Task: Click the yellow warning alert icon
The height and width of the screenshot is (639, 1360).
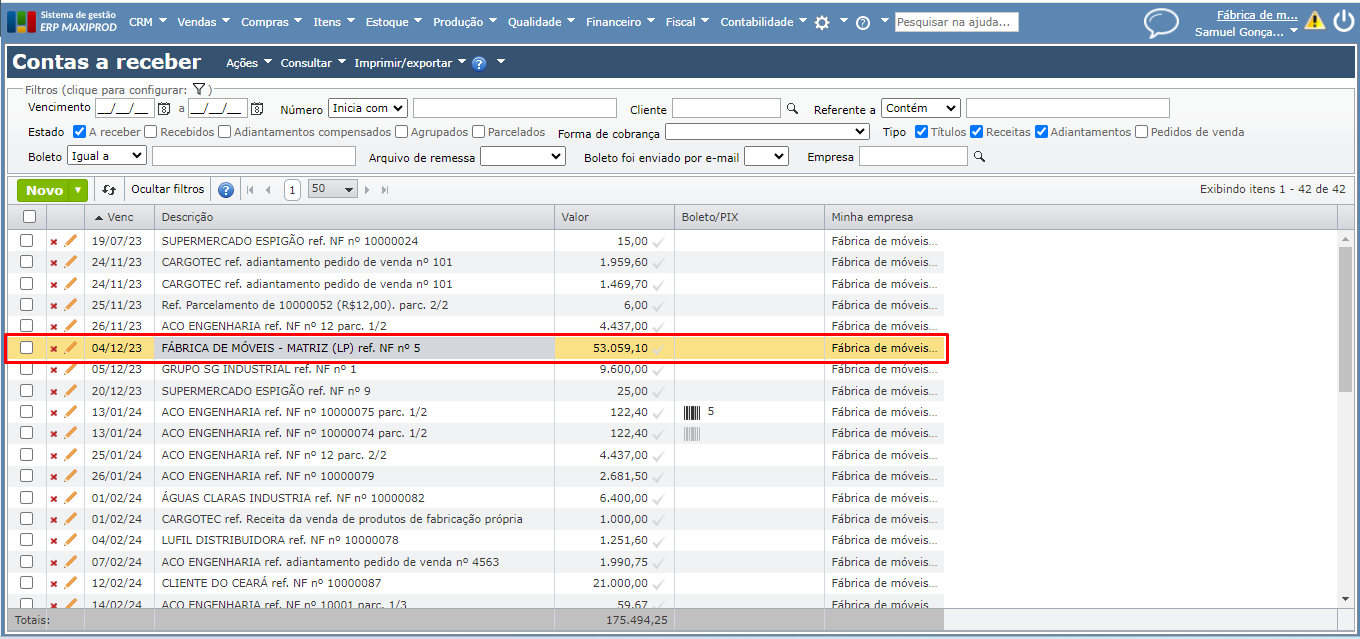Action: [x=1314, y=21]
